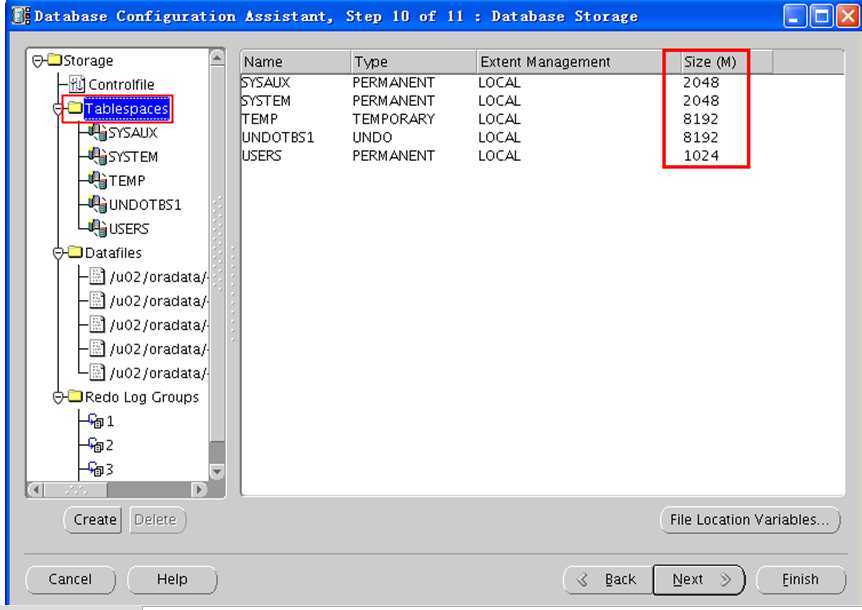Sort by the Name column header
This screenshot has width=862, height=610.
tap(296, 62)
